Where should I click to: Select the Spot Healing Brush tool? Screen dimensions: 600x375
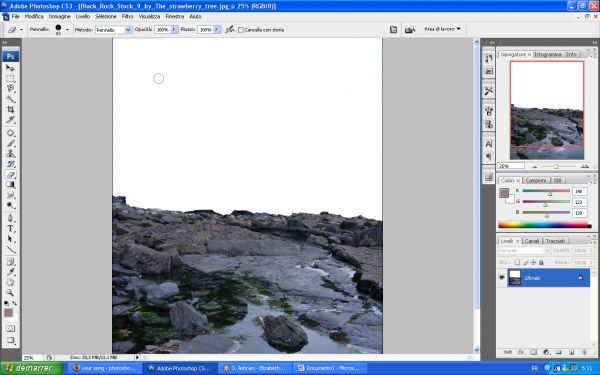[10, 133]
